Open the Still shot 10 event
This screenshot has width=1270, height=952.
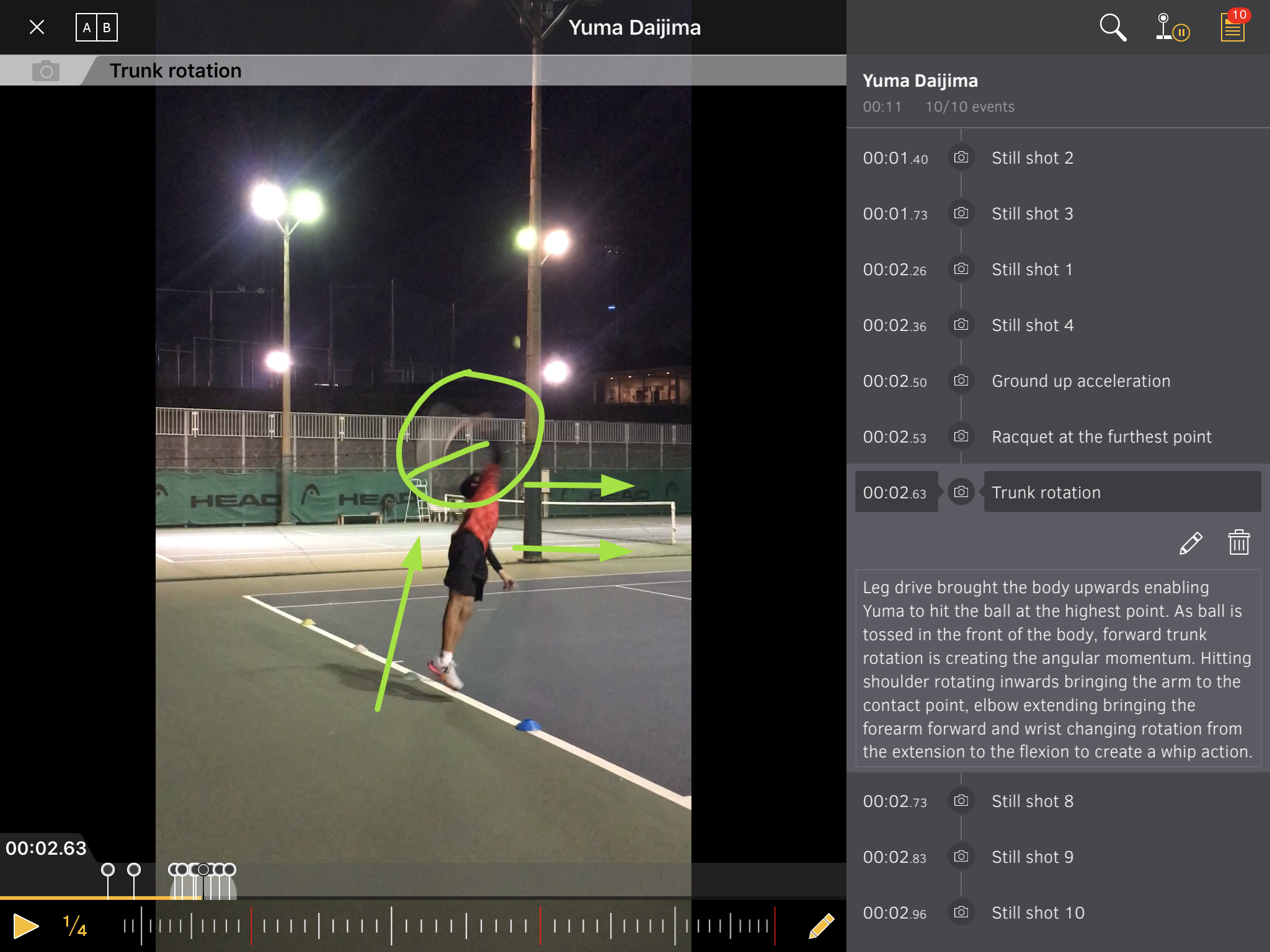tap(1037, 913)
